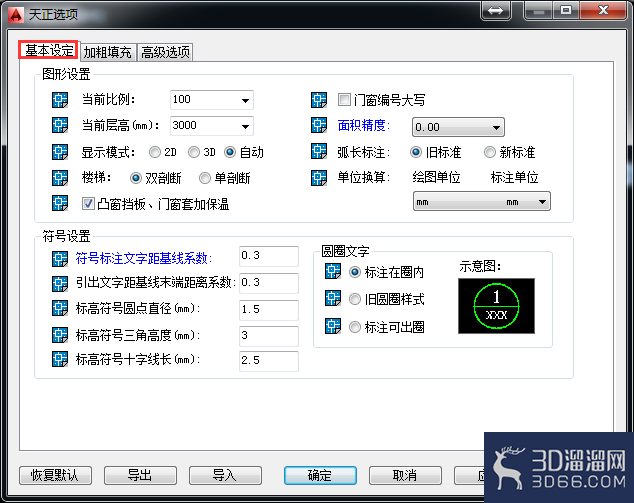Click the icon beside 符号标注文字距基线系数

(x=60, y=259)
